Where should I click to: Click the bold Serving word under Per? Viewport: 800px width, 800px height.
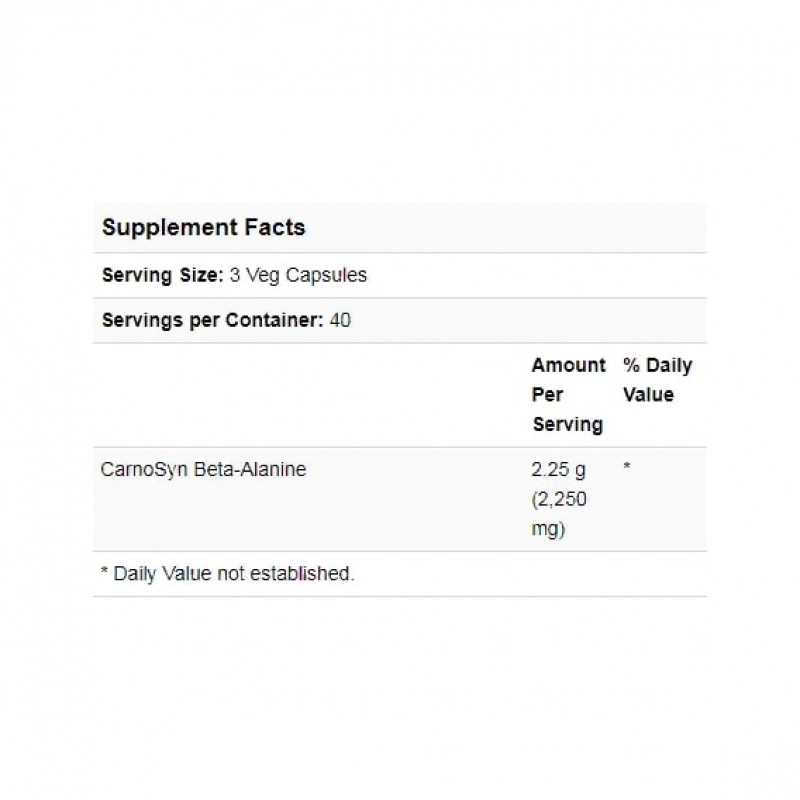[567, 424]
